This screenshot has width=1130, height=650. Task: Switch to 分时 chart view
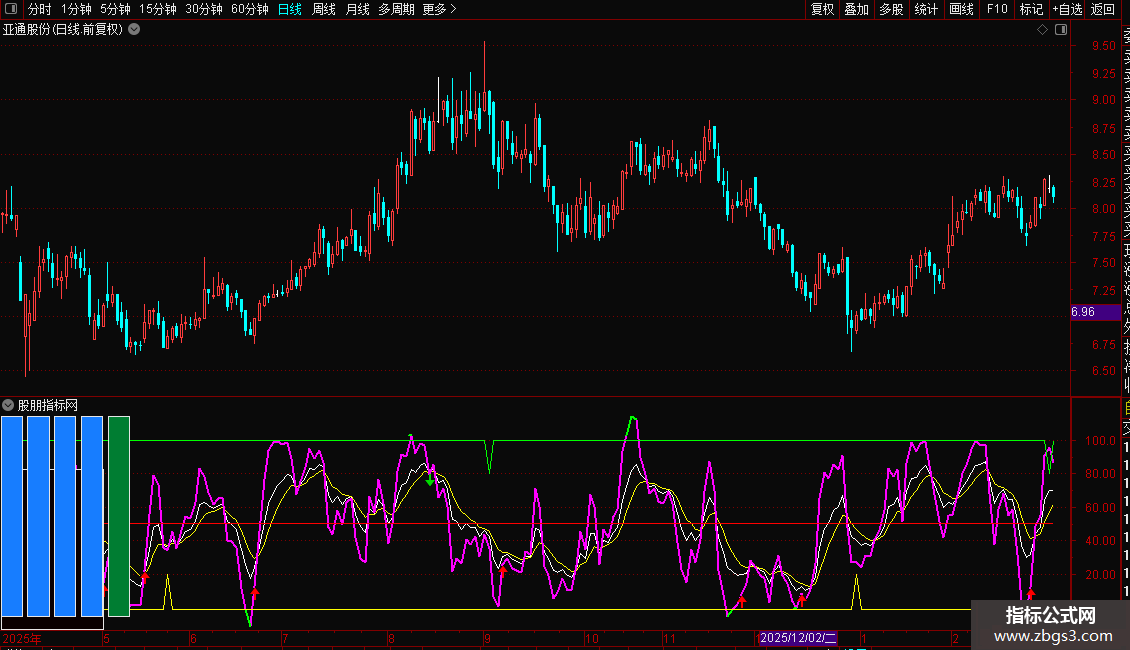(x=40, y=9)
